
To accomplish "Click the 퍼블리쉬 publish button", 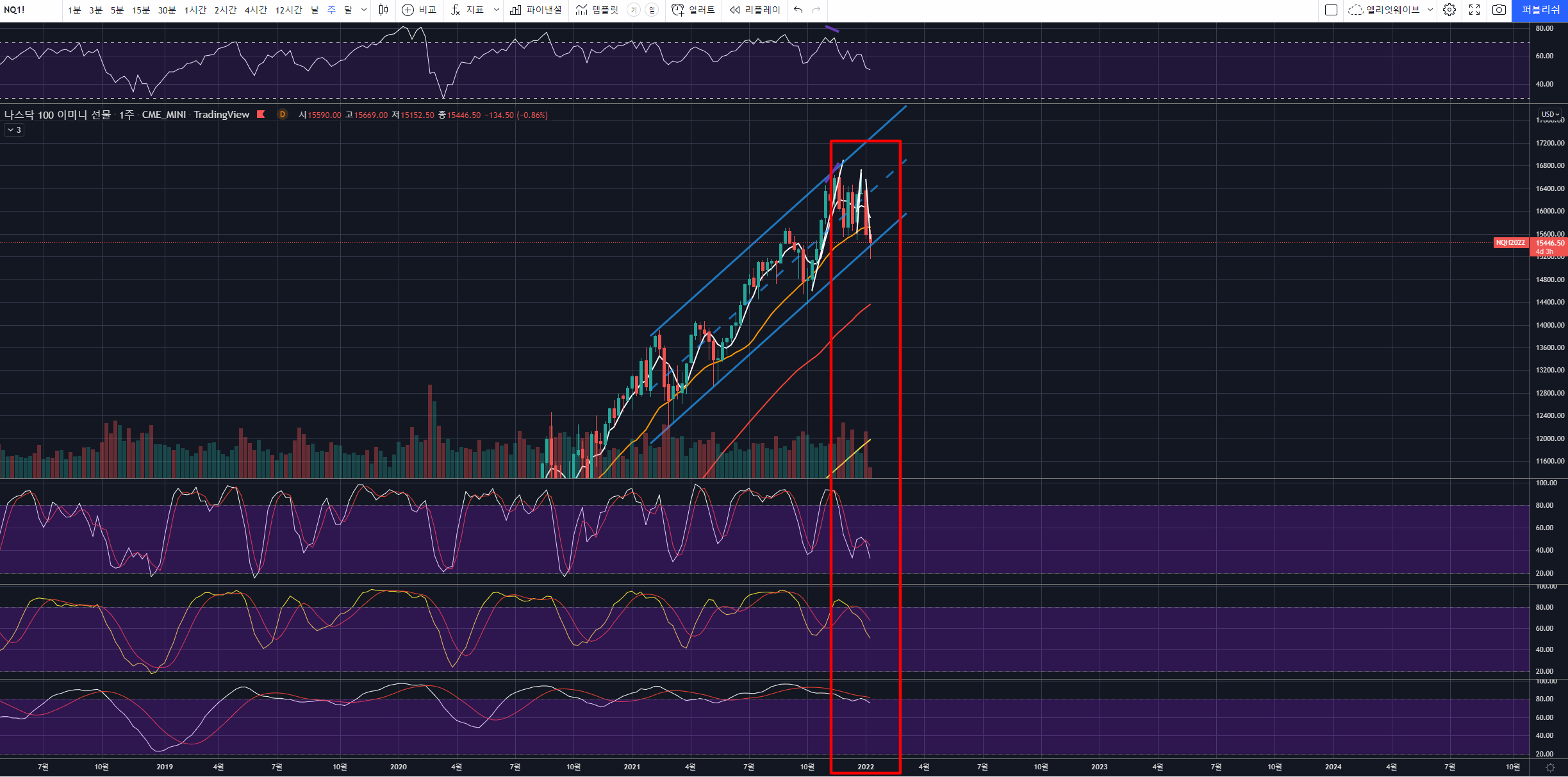I will click(1540, 10).
